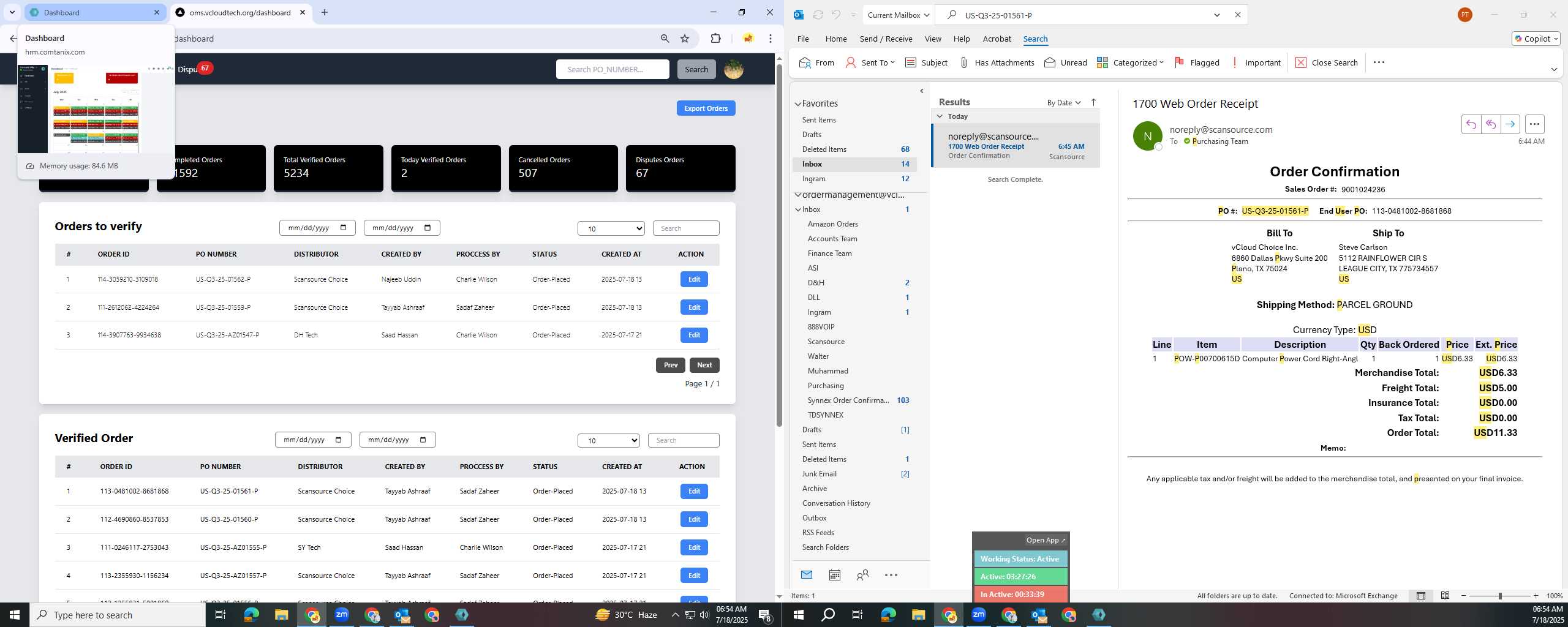Open more navigation options ellipsis in Outlook bottom bar
The image size is (1568, 627).
click(891, 575)
